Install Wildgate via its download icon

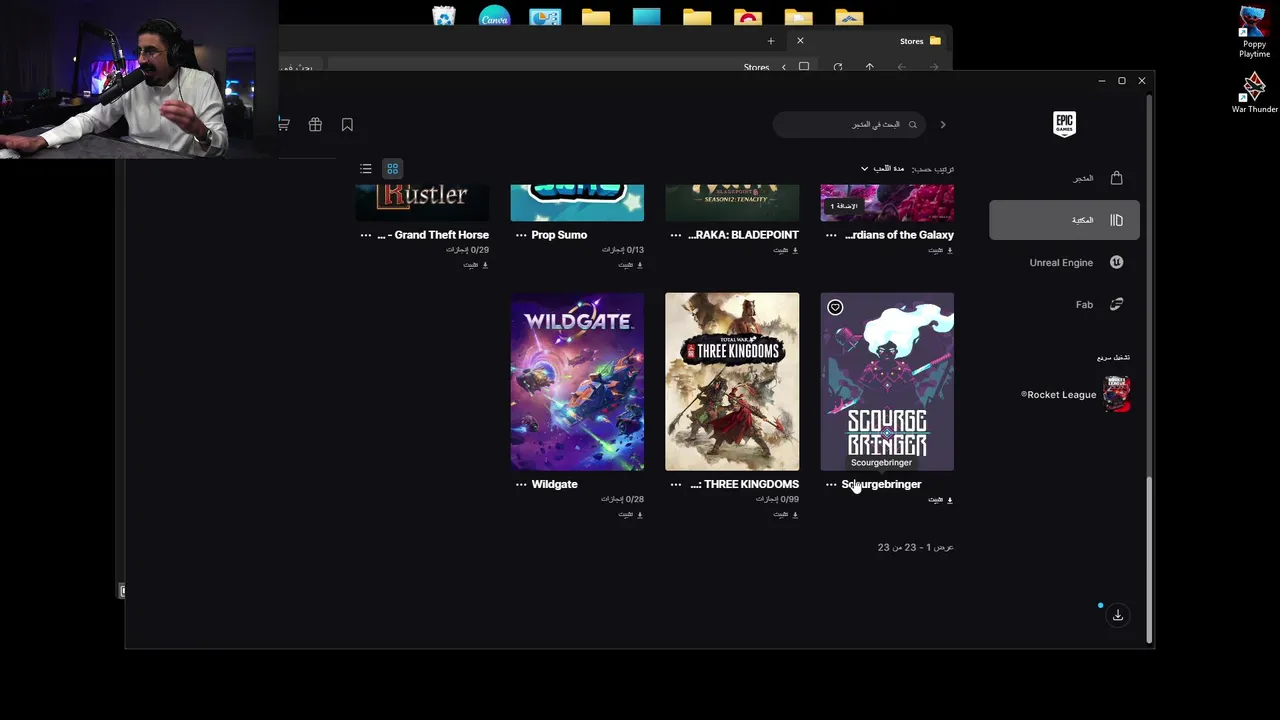[x=640, y=515]
